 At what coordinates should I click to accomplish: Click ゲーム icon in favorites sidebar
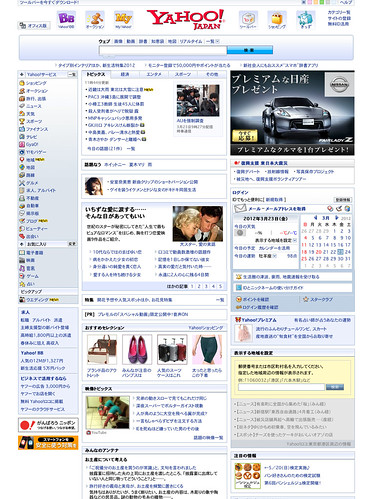click(22, 276)
